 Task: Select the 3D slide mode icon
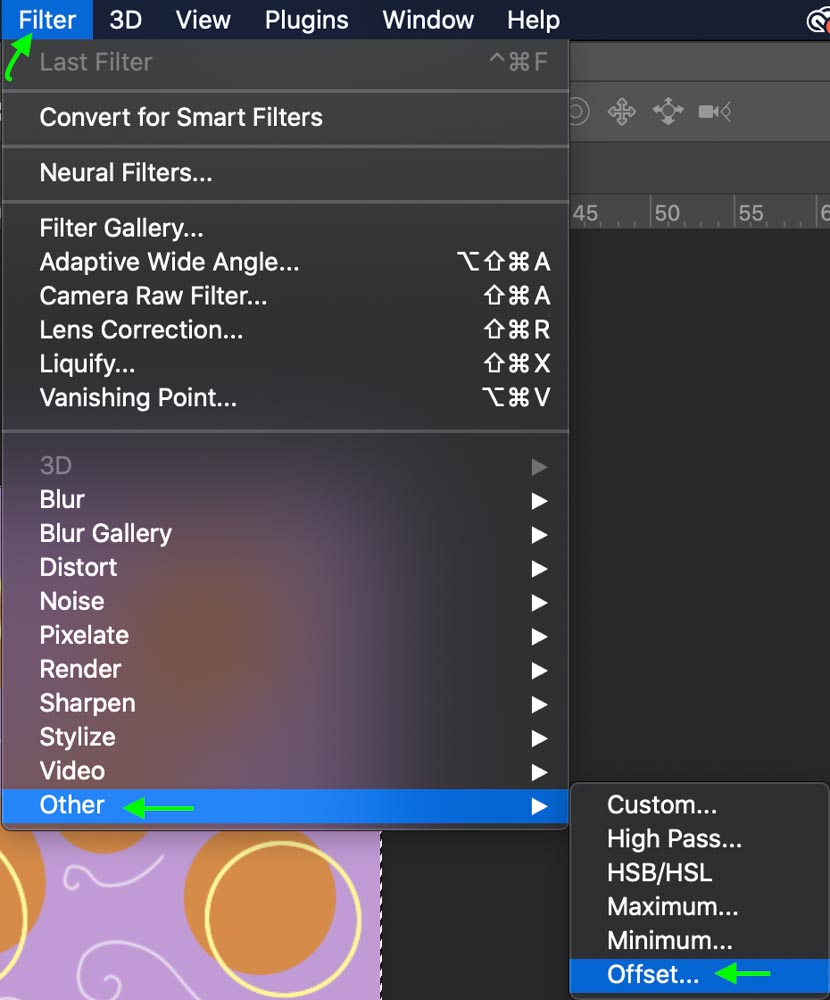(667, 111)
